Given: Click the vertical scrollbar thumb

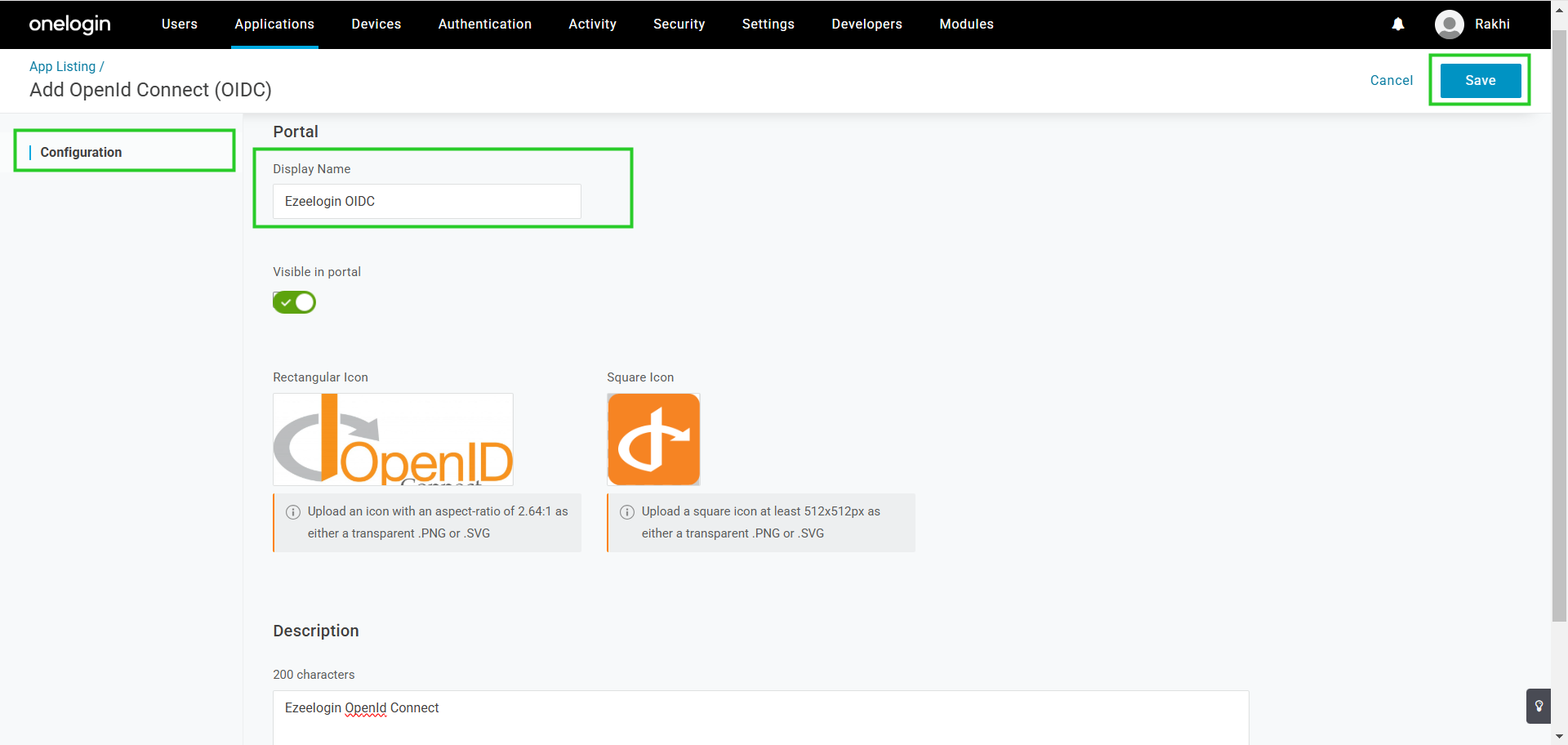Looking at the screenshot, I should pos(1559,327).
